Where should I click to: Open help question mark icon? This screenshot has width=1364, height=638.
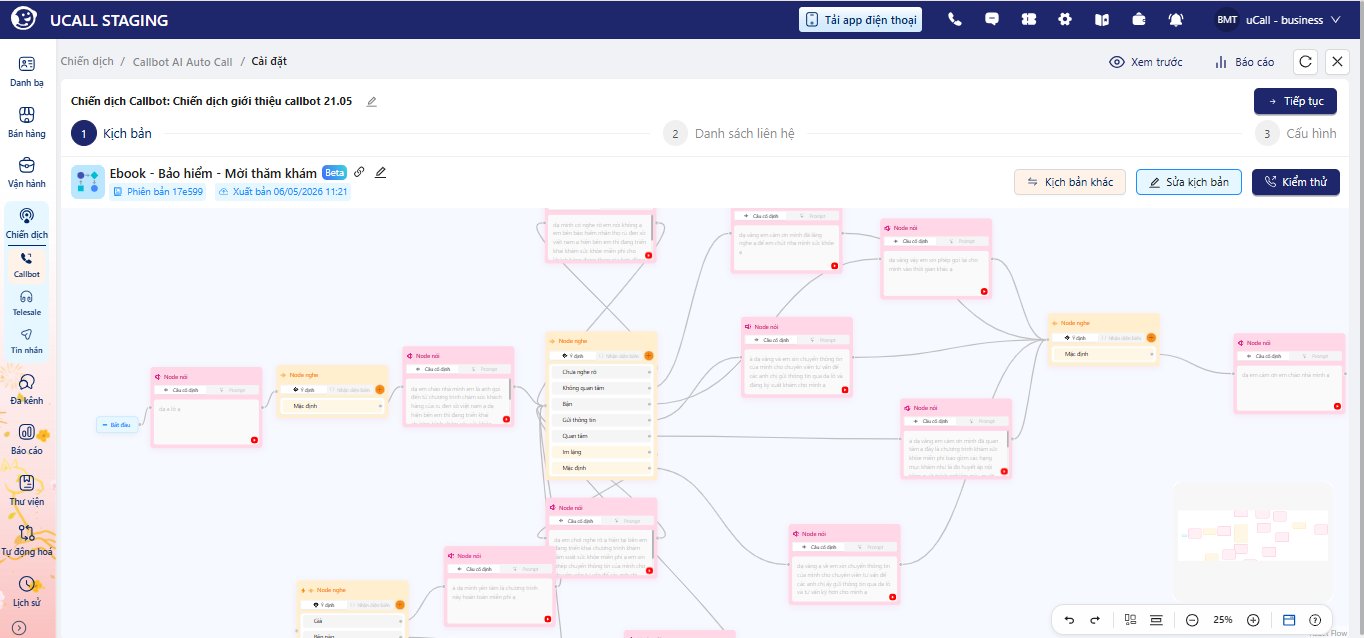tap(1315, 620)
